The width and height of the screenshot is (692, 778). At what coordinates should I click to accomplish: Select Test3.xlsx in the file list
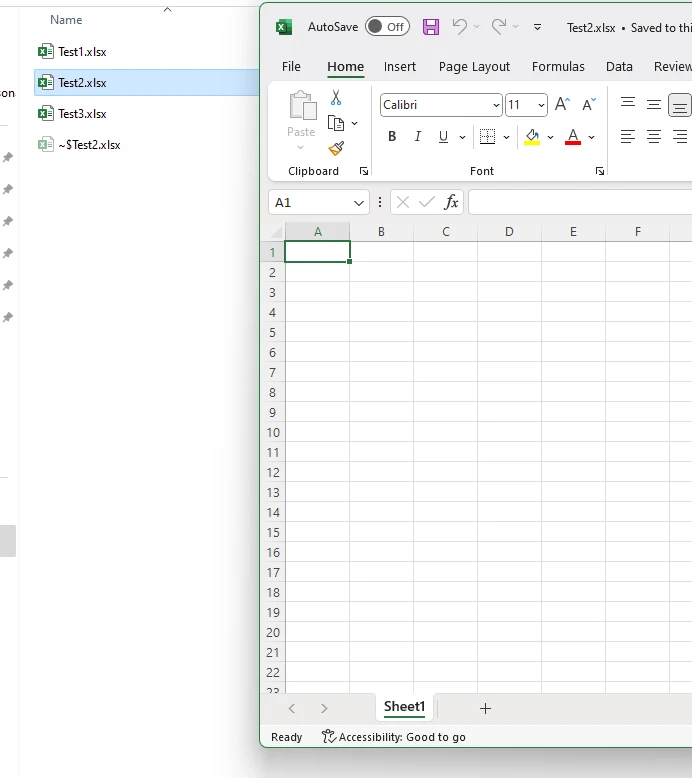[x=82, y=114]
